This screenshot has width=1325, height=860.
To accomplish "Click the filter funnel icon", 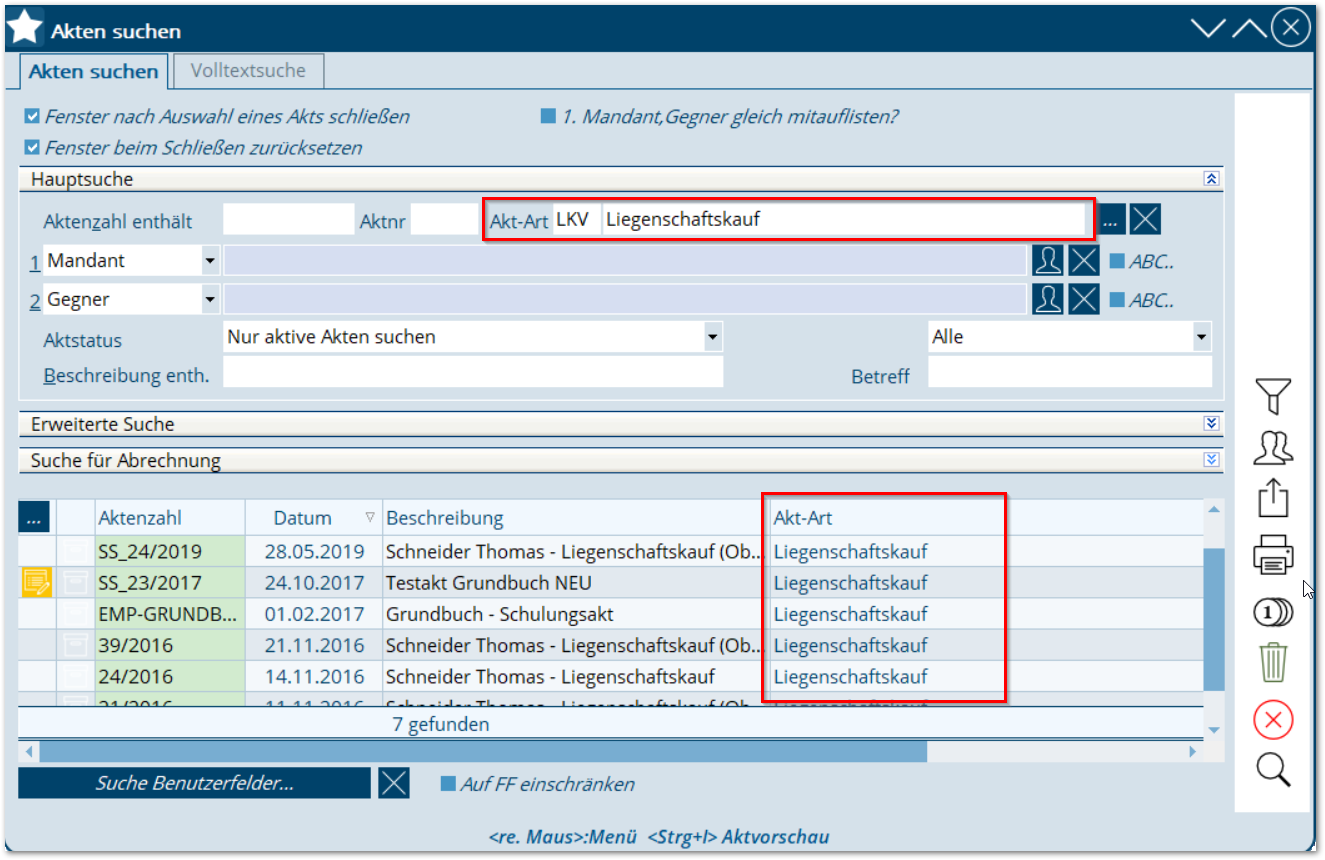I will (1273, 397).
